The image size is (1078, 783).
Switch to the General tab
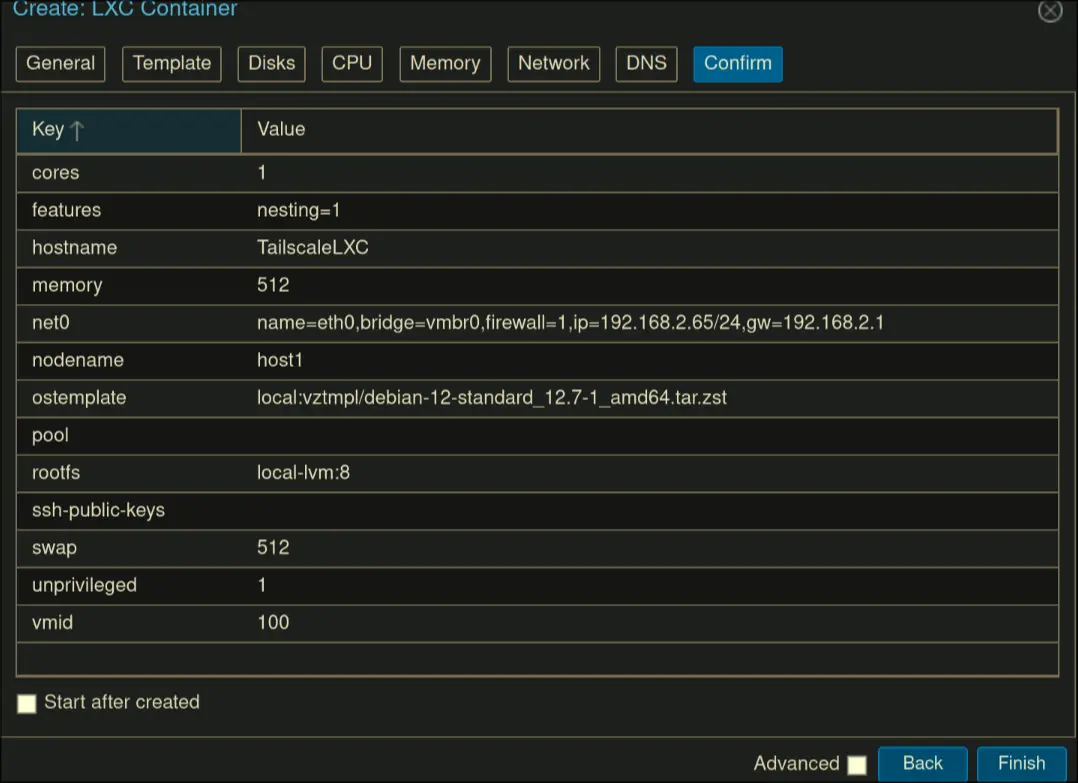(x=60, y=63)
